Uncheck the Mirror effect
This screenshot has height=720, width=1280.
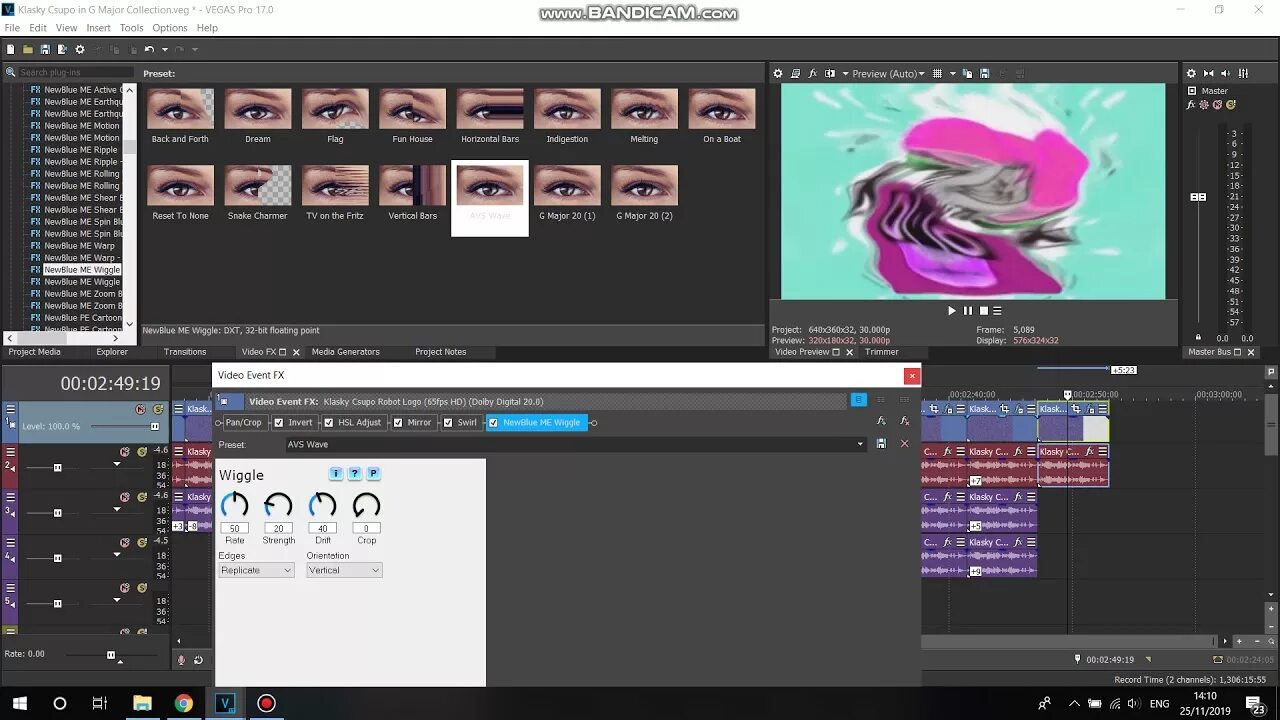(x=398, y=422)
